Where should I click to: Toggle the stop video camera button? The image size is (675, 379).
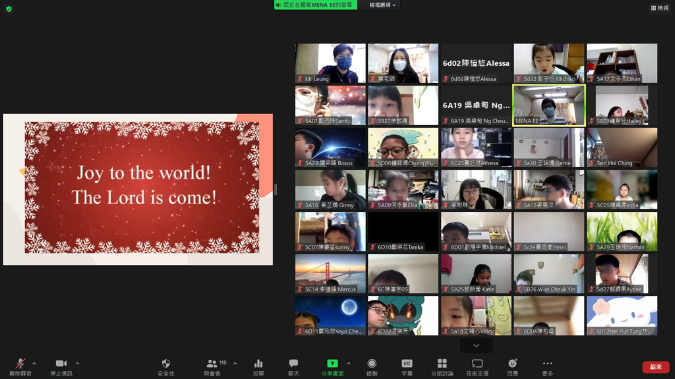(x=62, y=367)
